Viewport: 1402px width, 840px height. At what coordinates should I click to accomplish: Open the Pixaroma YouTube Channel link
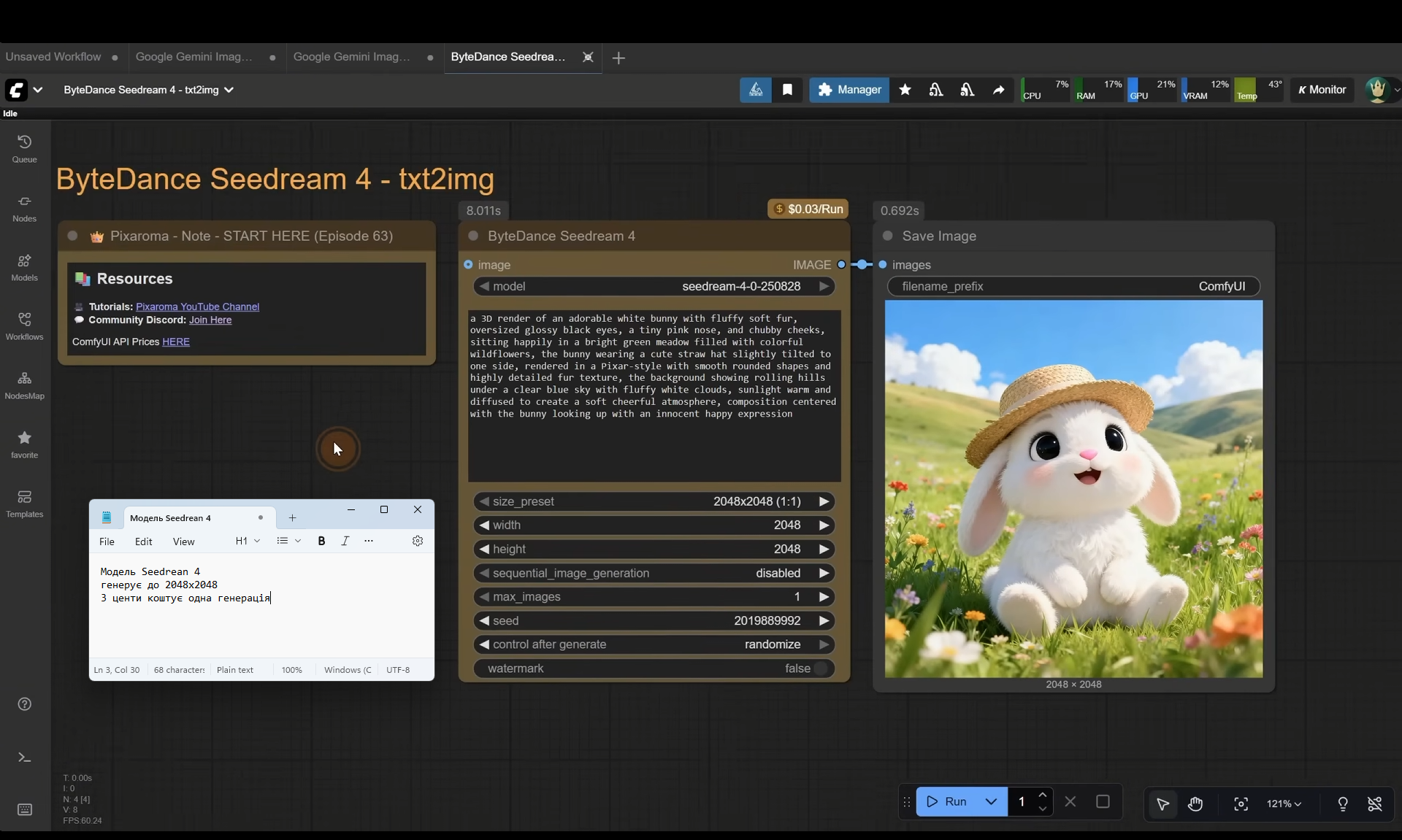pos(197,307)
